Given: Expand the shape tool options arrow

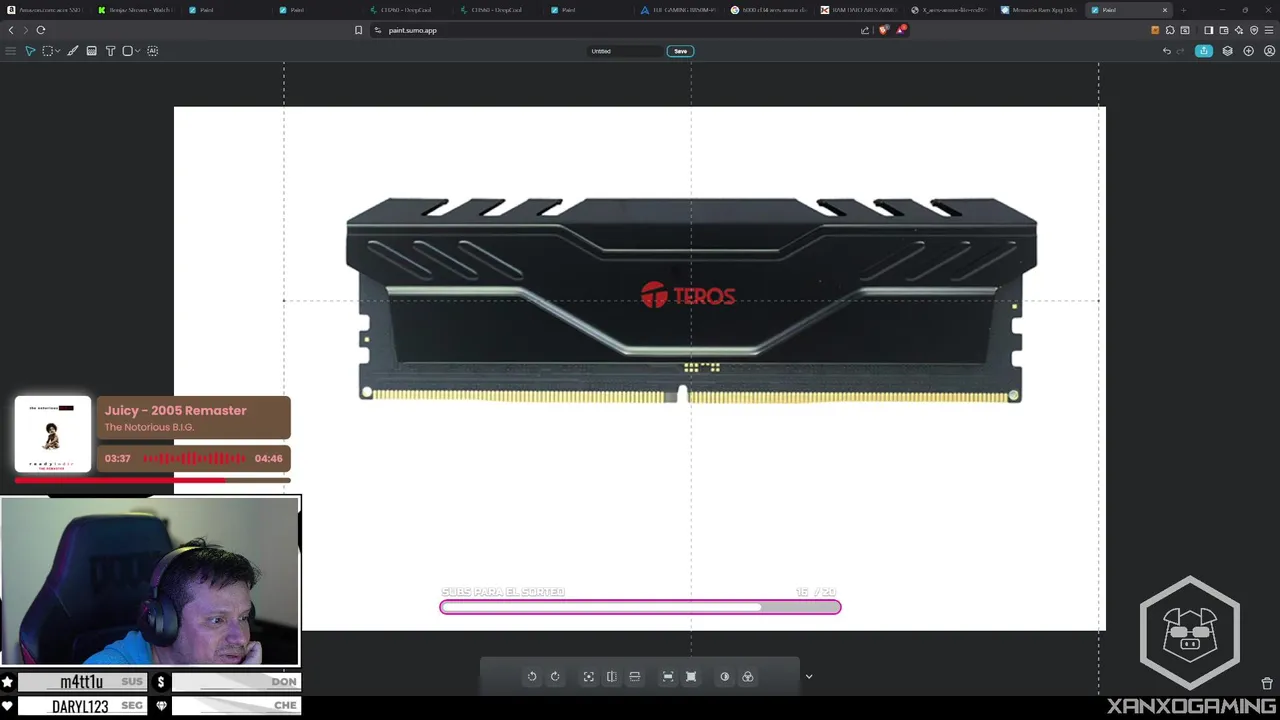Looking at the screenshot, I should pyautogui.click(x=138, y=51).
